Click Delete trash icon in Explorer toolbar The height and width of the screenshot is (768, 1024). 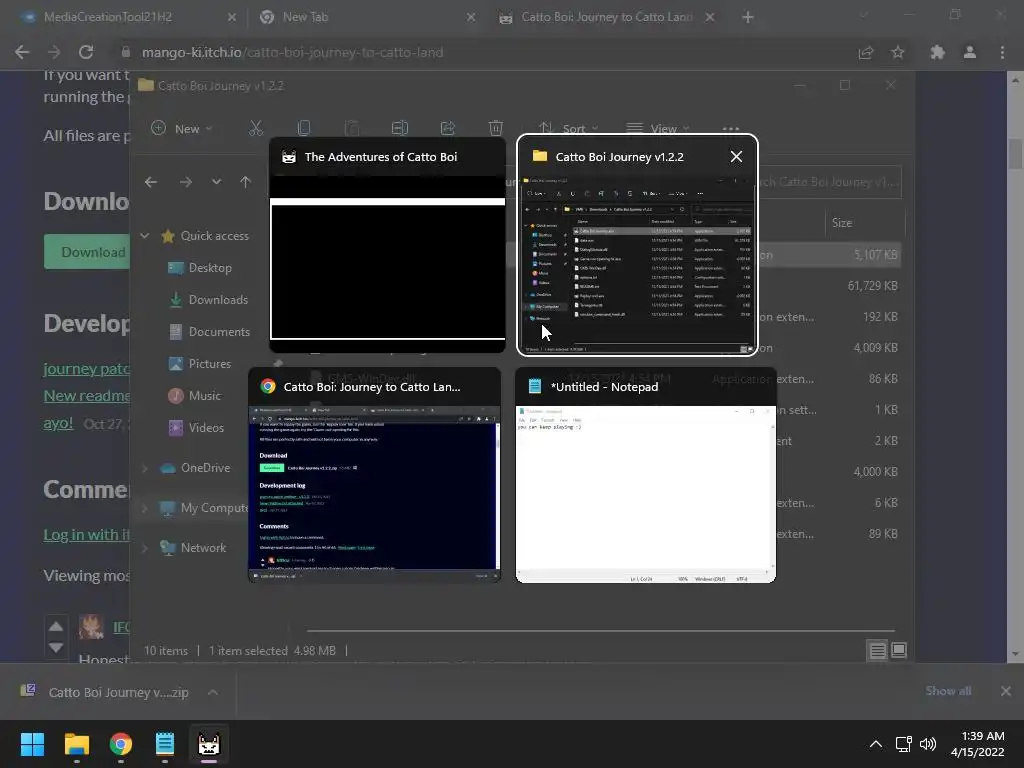[496, 129]
